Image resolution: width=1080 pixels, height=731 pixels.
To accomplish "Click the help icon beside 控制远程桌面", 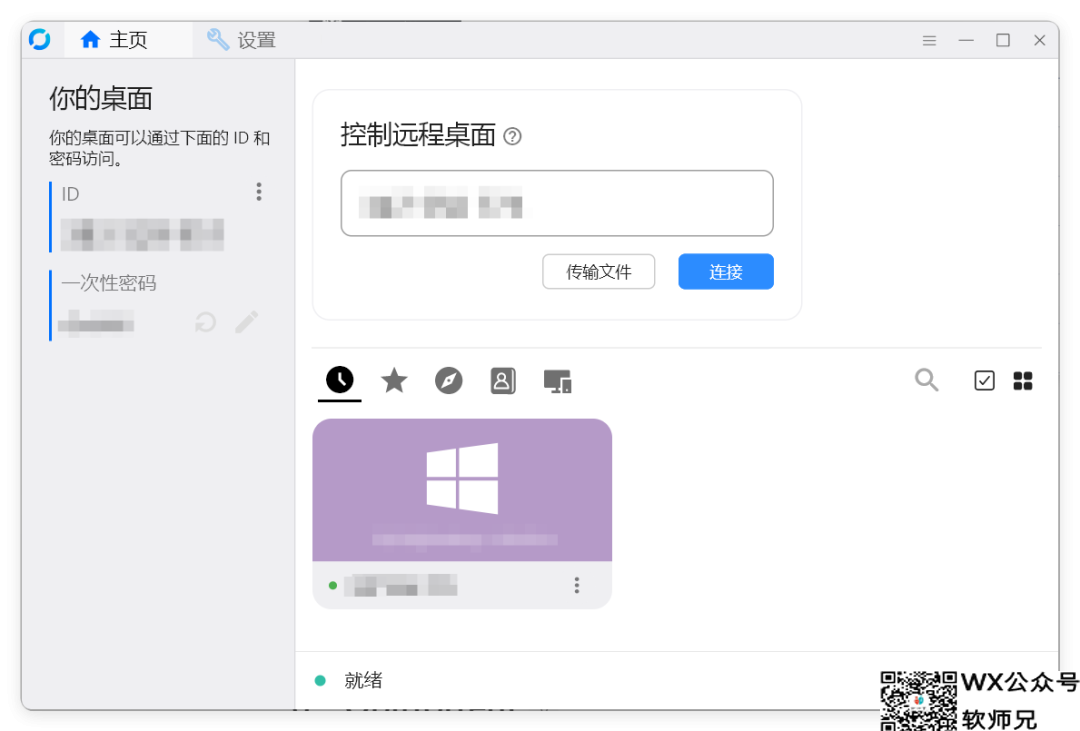I will 512,136.
